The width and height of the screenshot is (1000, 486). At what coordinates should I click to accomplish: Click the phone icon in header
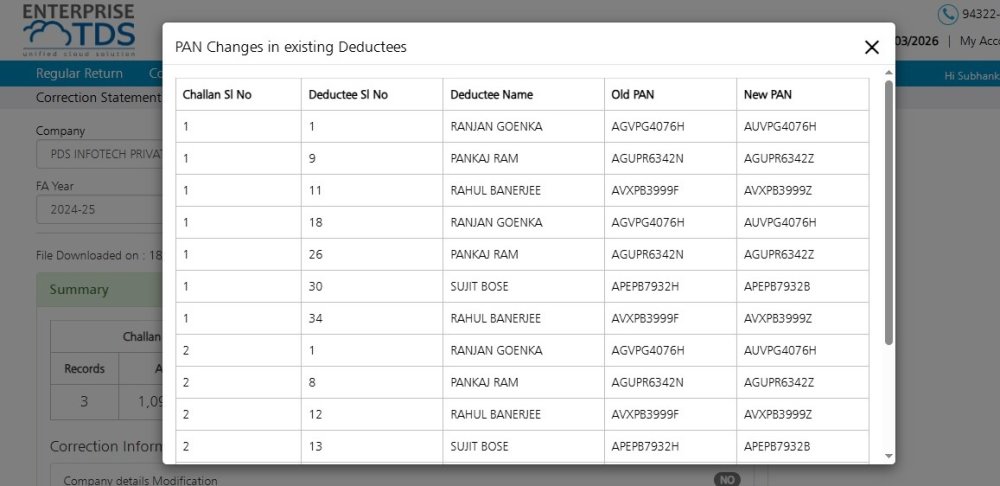click(x=946, y=14)
